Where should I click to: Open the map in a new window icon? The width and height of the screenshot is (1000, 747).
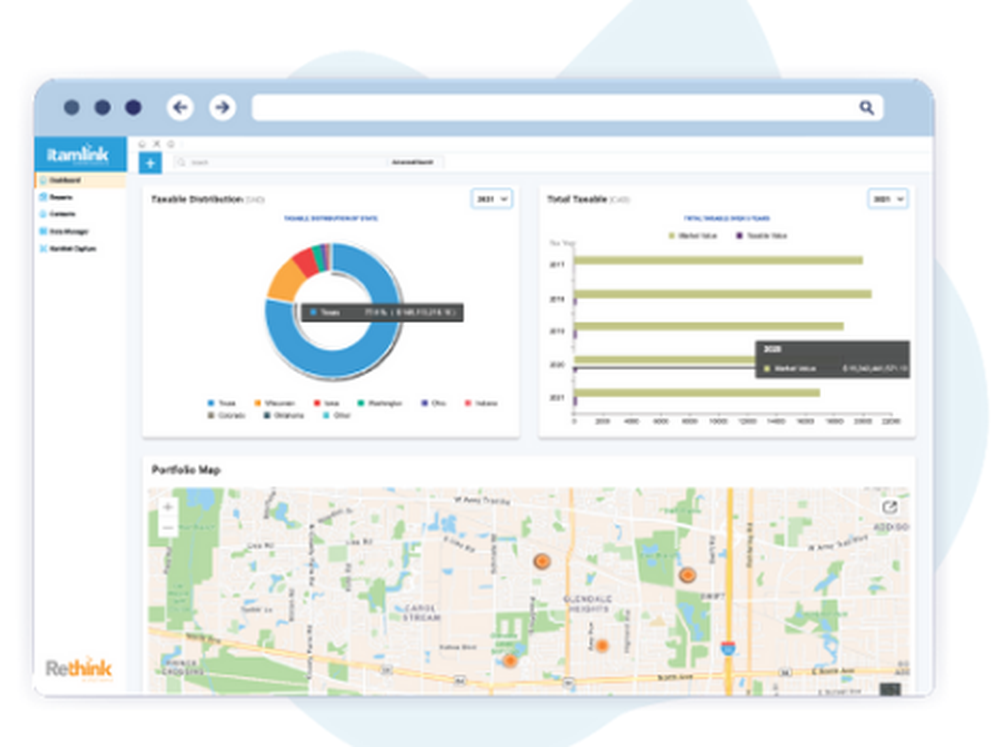click(890, 509)
